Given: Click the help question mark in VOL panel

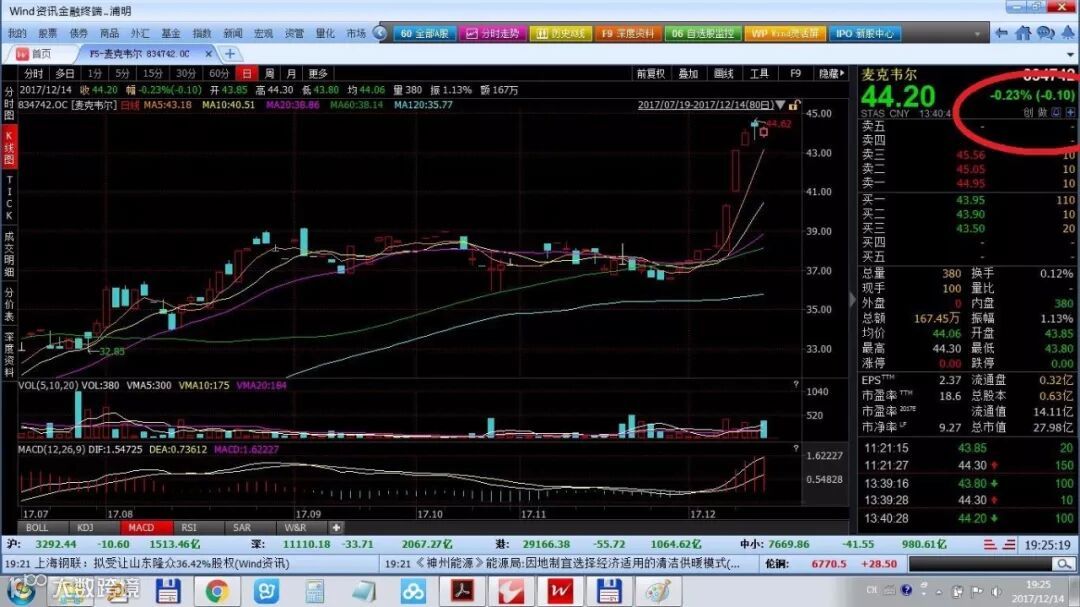Looking at the screenshot, I should (x=796, y=384).
